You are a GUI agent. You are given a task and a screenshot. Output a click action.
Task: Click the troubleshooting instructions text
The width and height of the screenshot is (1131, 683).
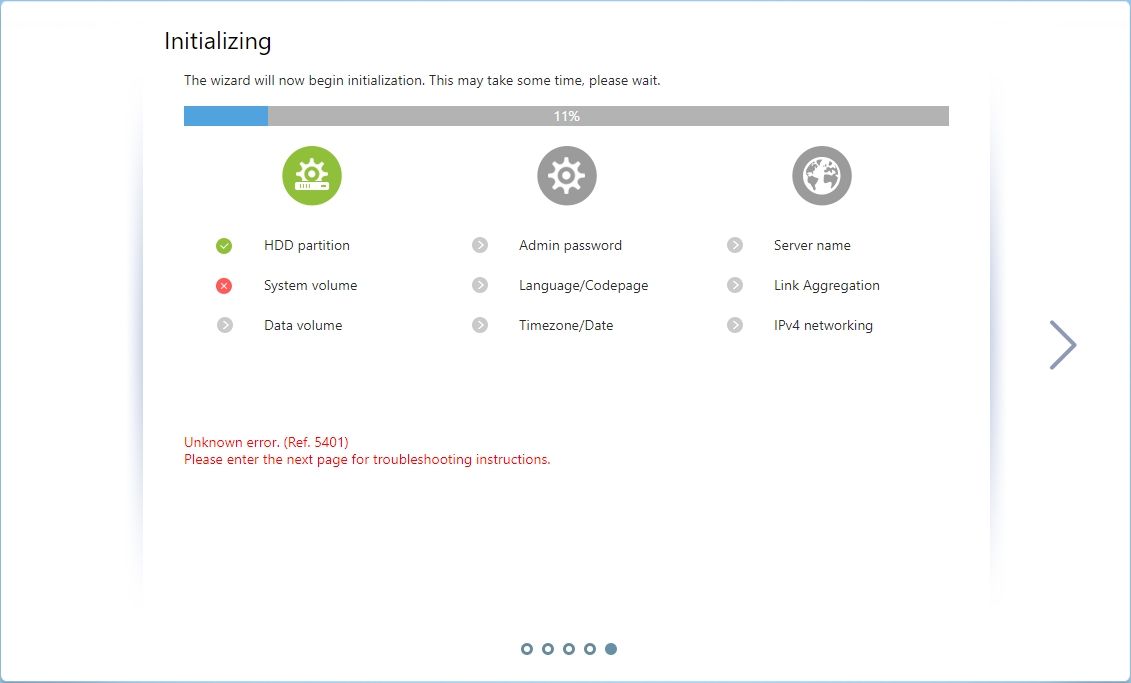coord(366,459)
